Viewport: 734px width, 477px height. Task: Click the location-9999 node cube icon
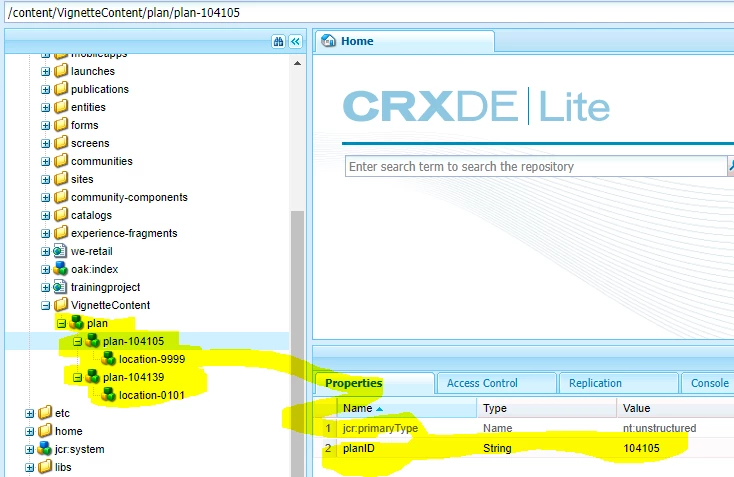pos(109,359)
